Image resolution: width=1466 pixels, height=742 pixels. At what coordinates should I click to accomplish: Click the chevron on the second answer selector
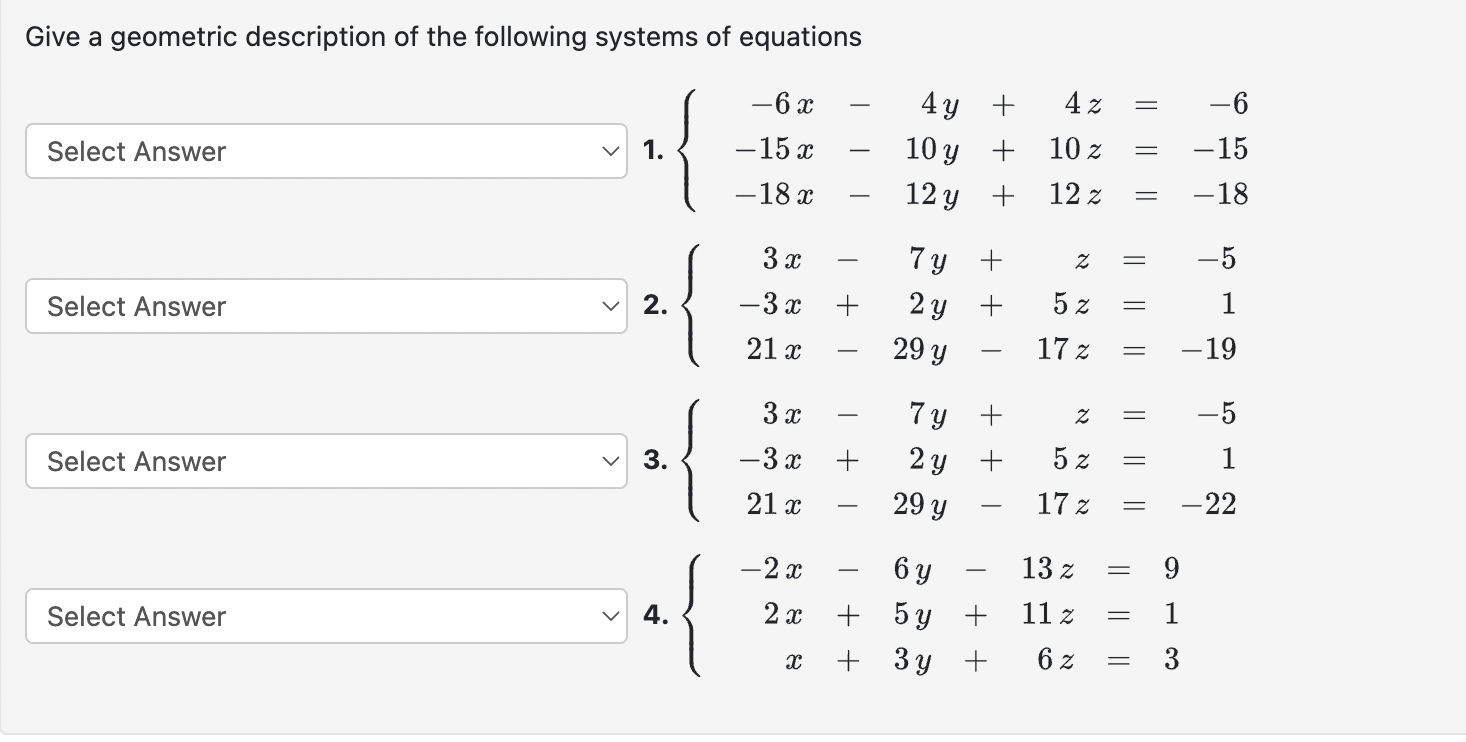pyautogui.click(x=609, y=306)
